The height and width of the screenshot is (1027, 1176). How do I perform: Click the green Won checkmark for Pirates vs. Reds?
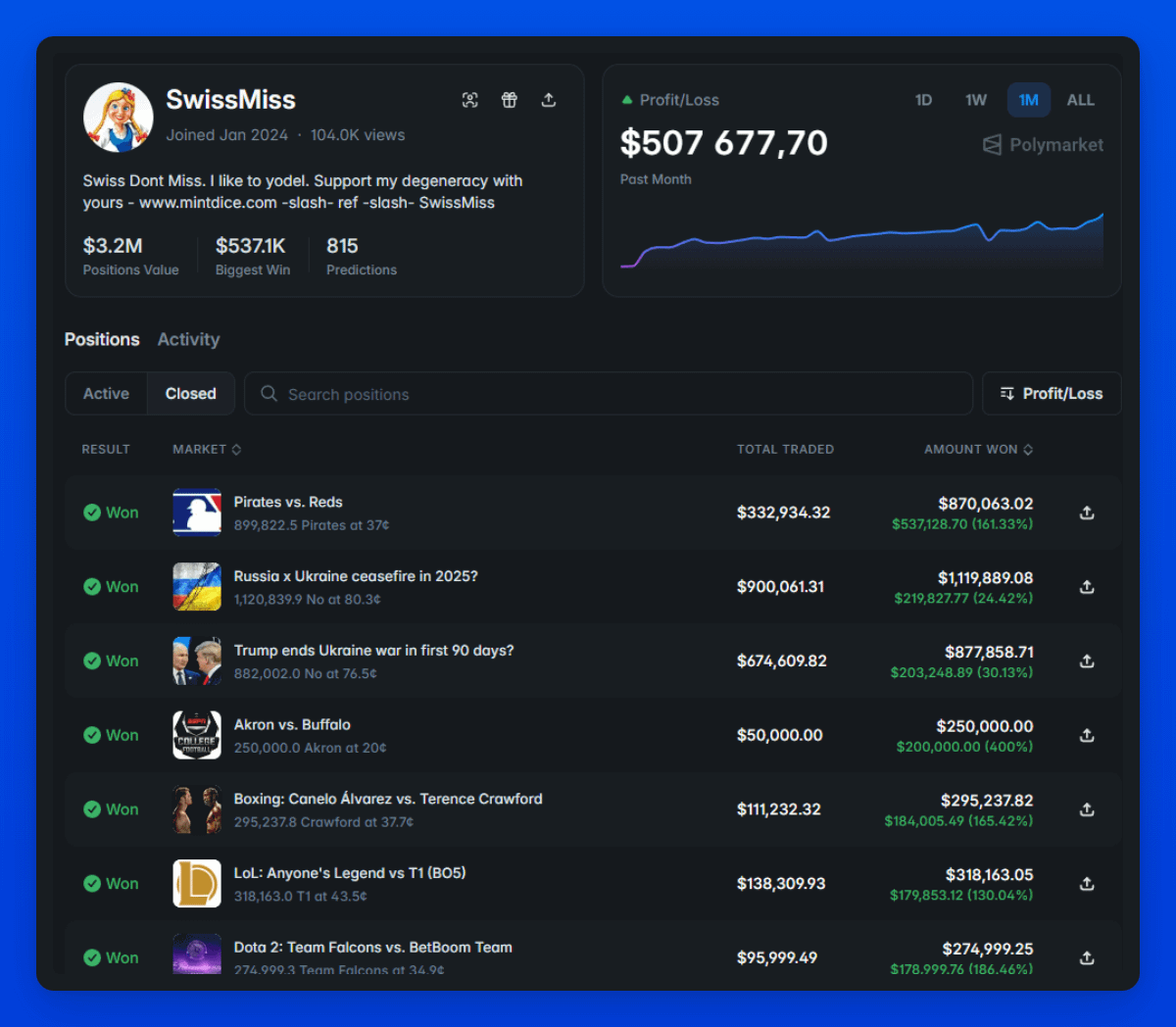(x=92, y=513)
